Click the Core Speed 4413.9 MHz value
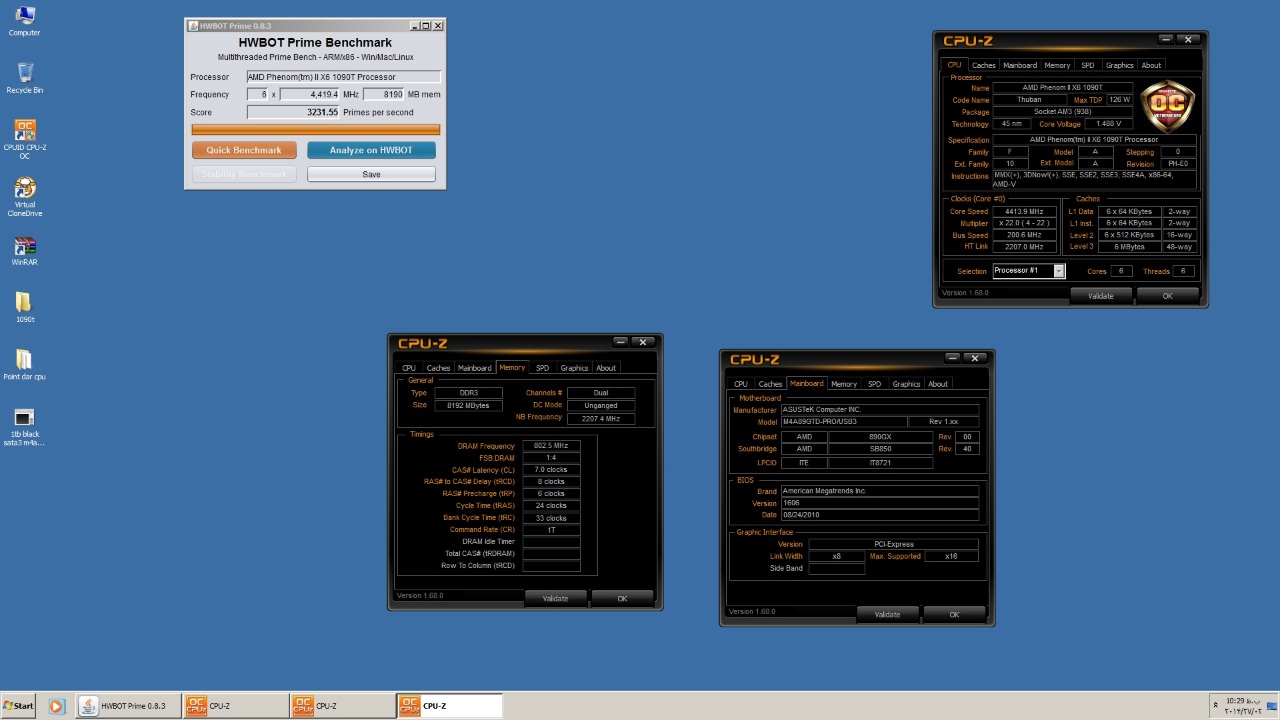1280x720 pixels. (x=1025, y=212)
